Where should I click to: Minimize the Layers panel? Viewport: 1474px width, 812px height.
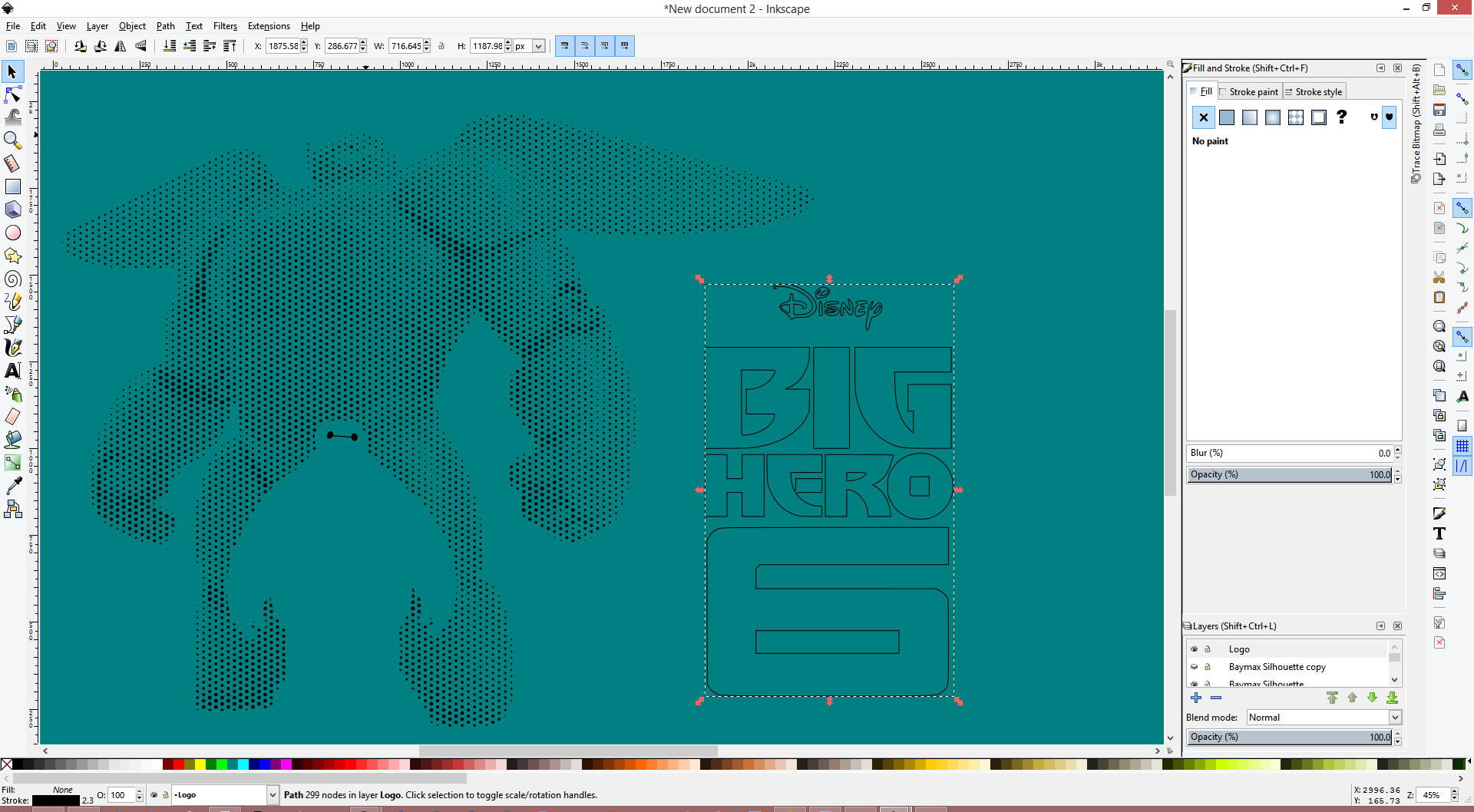click(1380, 626)
